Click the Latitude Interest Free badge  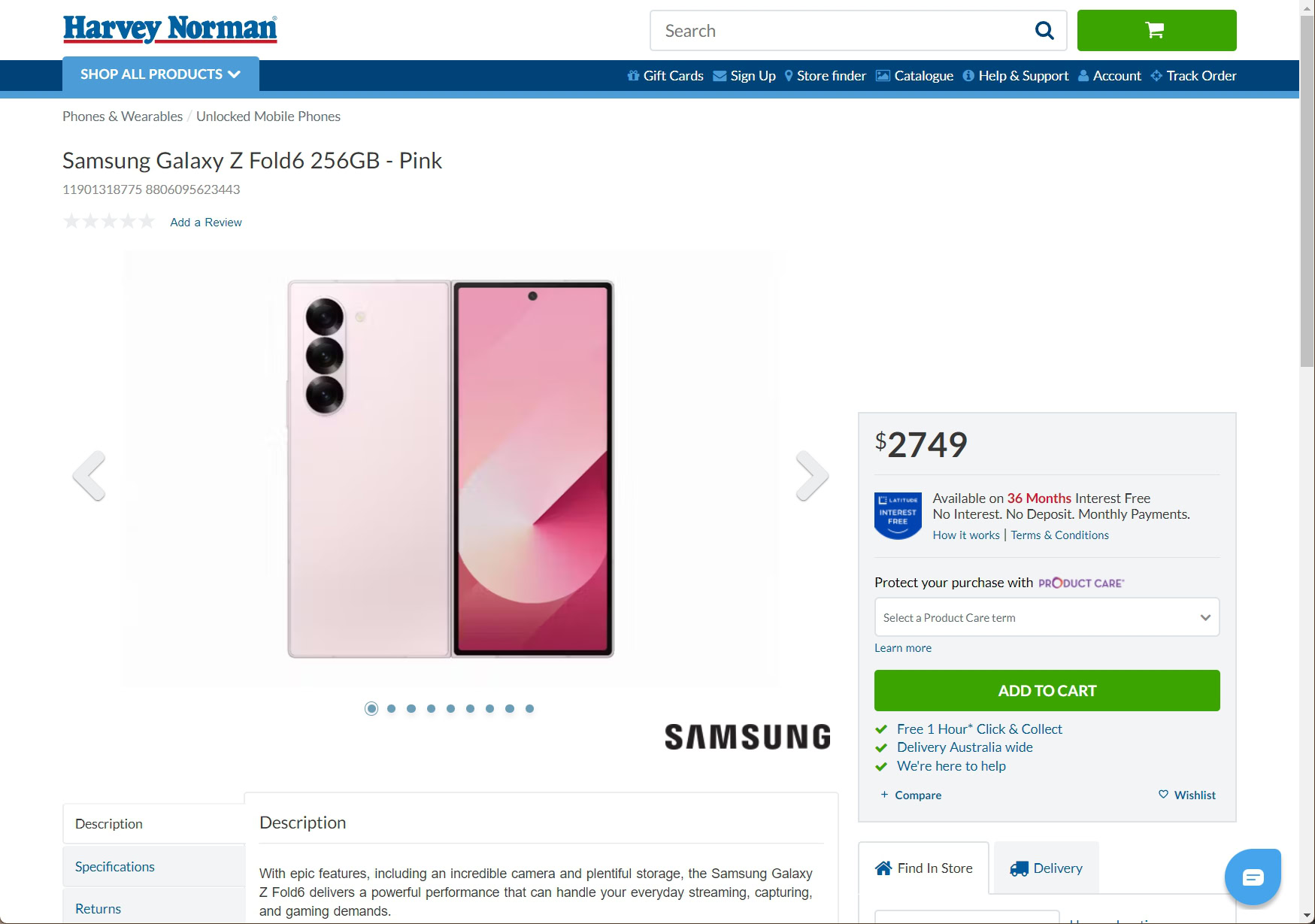[898, 515]
